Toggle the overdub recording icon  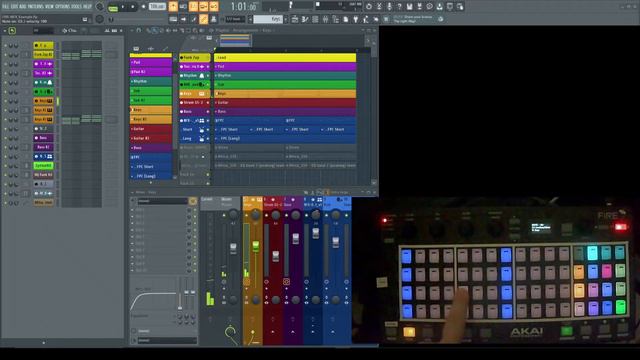(x=204, y=6)
